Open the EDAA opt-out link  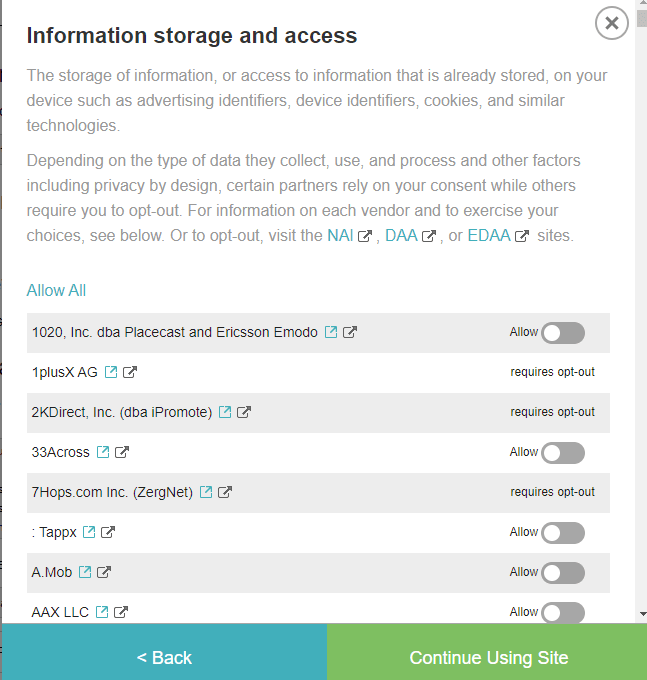(x=489, y=235)
